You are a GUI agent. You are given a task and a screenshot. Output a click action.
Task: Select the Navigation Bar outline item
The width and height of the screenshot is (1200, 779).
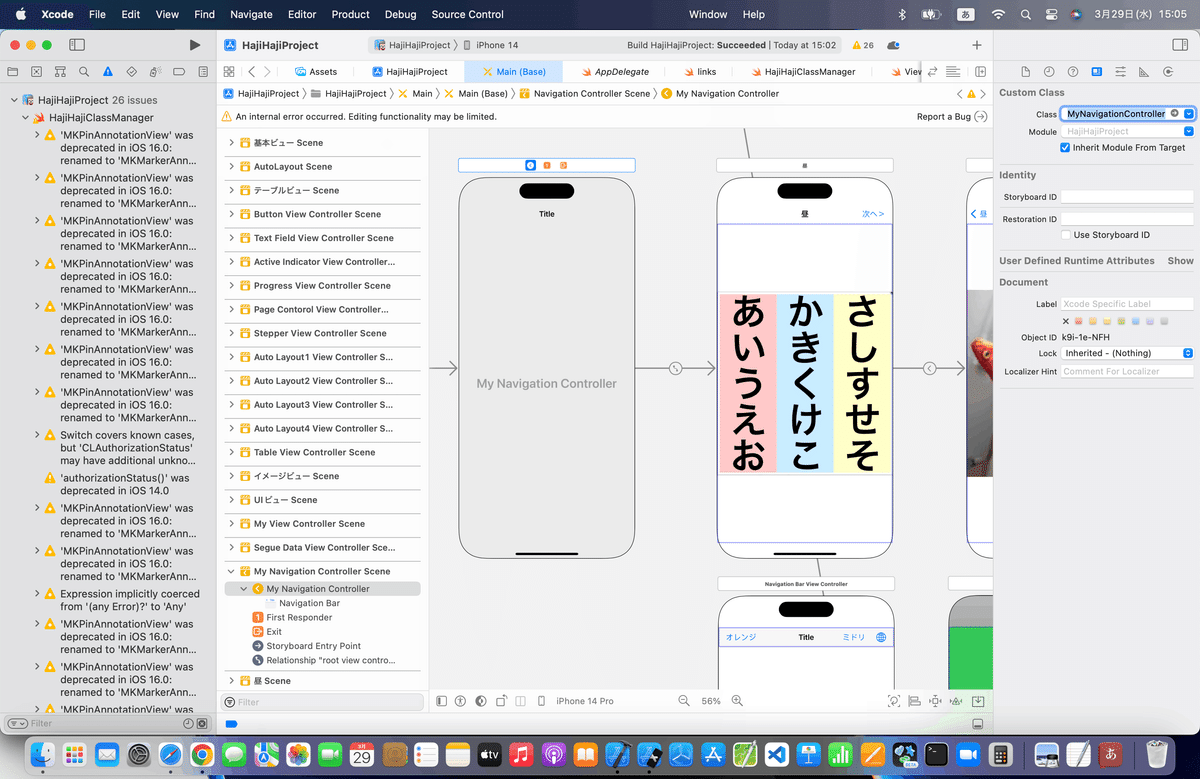coord(309,603)
